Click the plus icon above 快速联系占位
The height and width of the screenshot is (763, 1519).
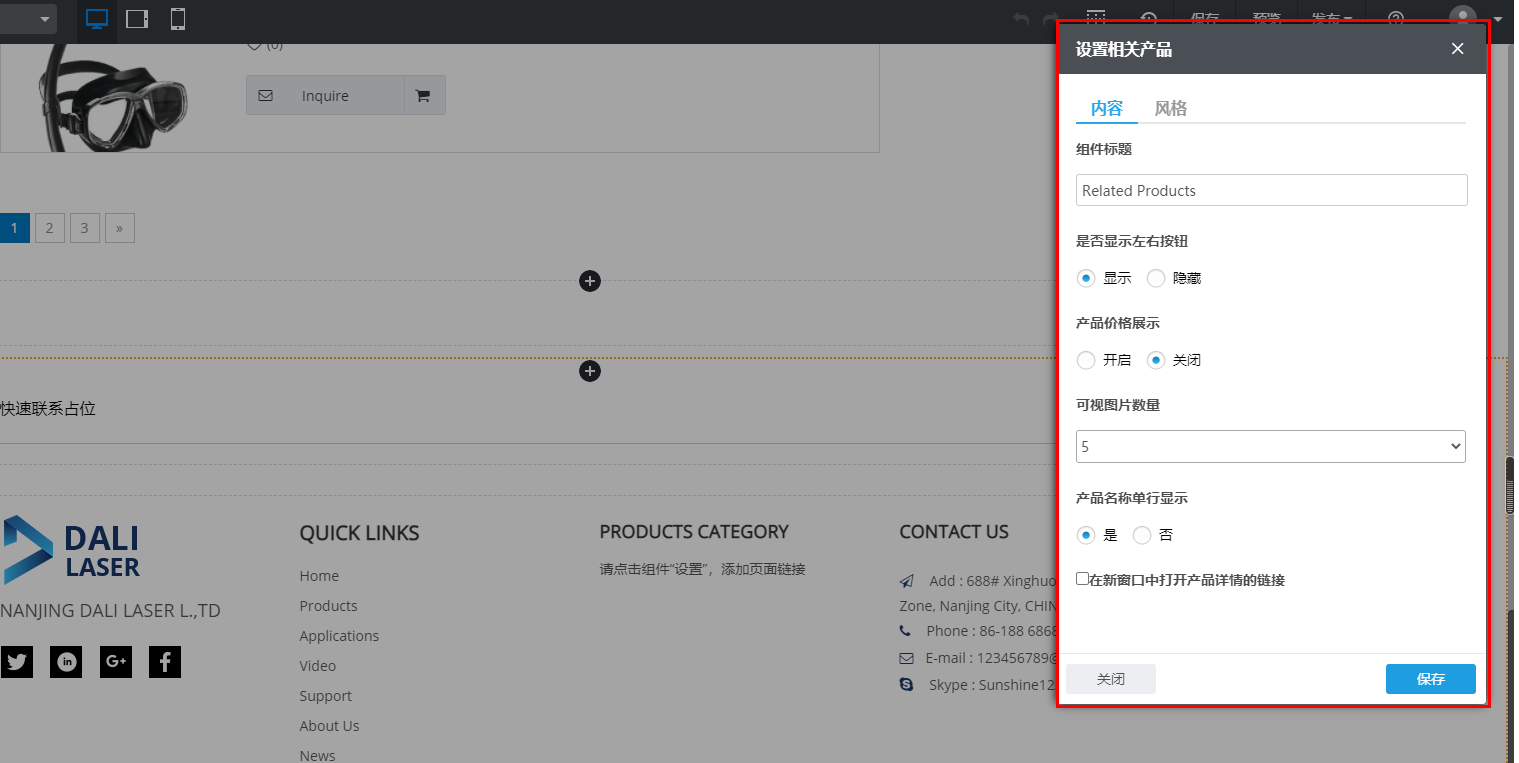[x=590, y=371]
